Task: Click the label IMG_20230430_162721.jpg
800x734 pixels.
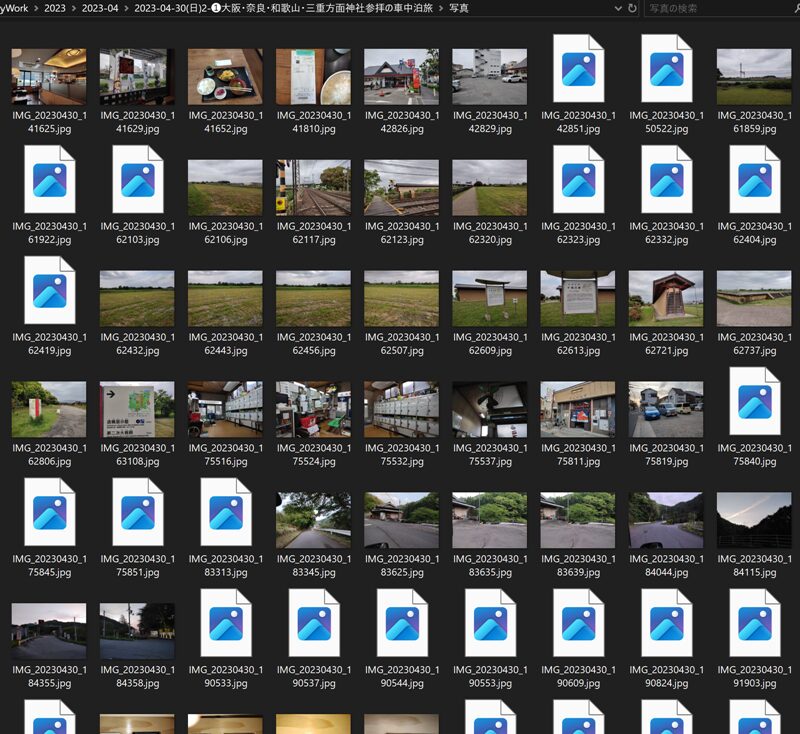Action: pos(666,344)
